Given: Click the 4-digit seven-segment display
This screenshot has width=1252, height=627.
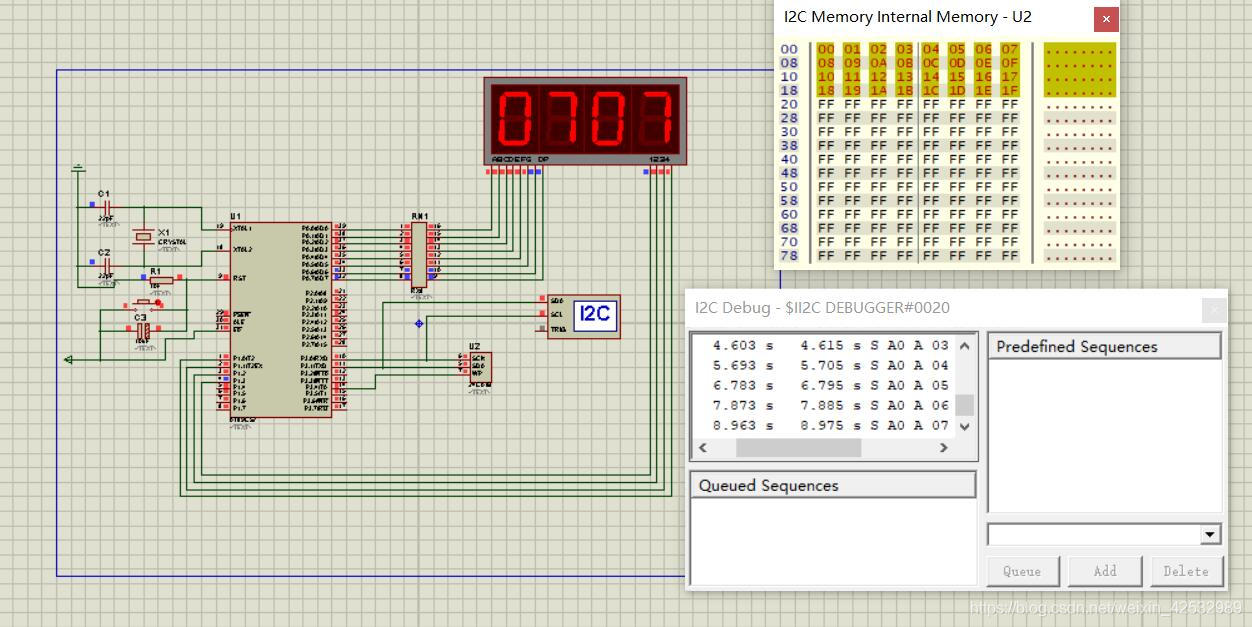Looking at the screenshot, I should coord(585,118).
